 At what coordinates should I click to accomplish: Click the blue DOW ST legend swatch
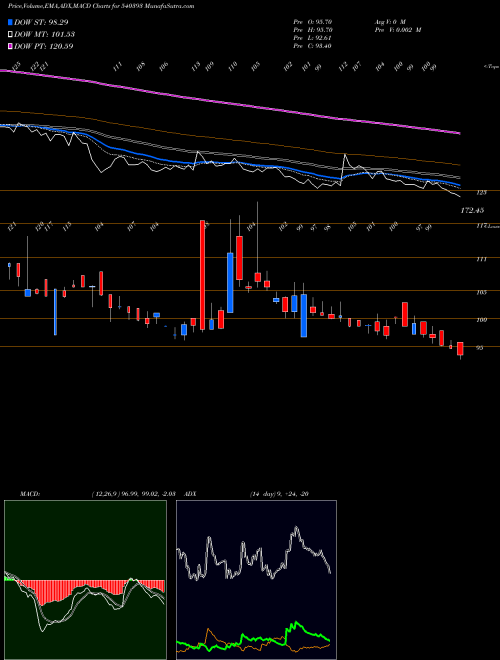click(x=10, y=22)
